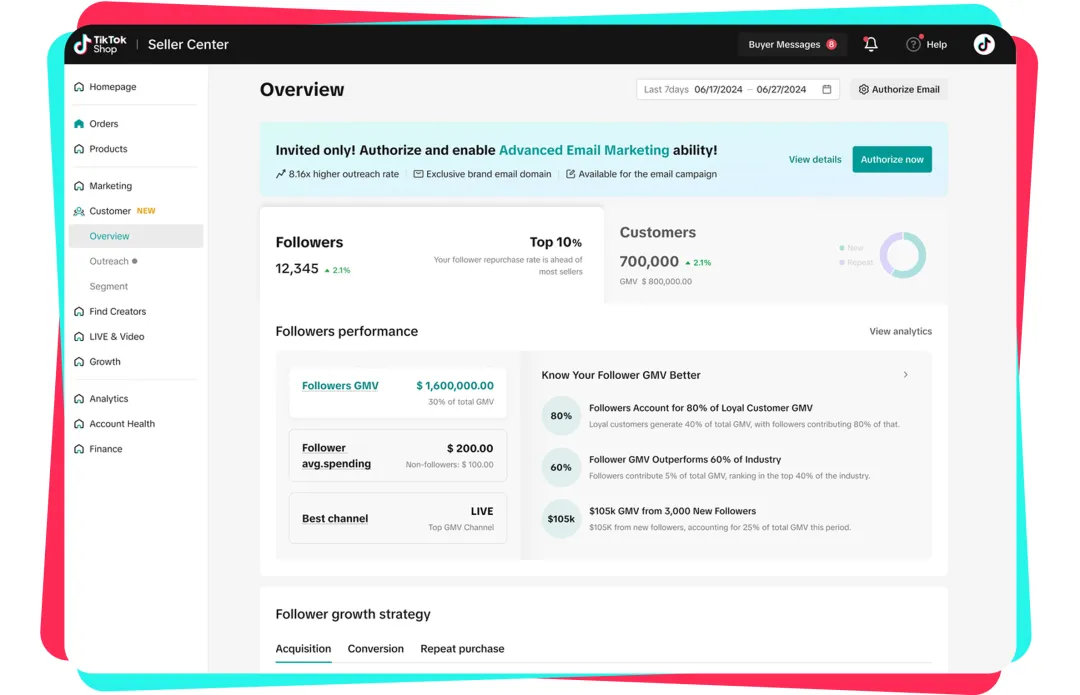Click the View details link
Image resolution: width=1080 pixels, height=695 pixels.
point(814,159)
